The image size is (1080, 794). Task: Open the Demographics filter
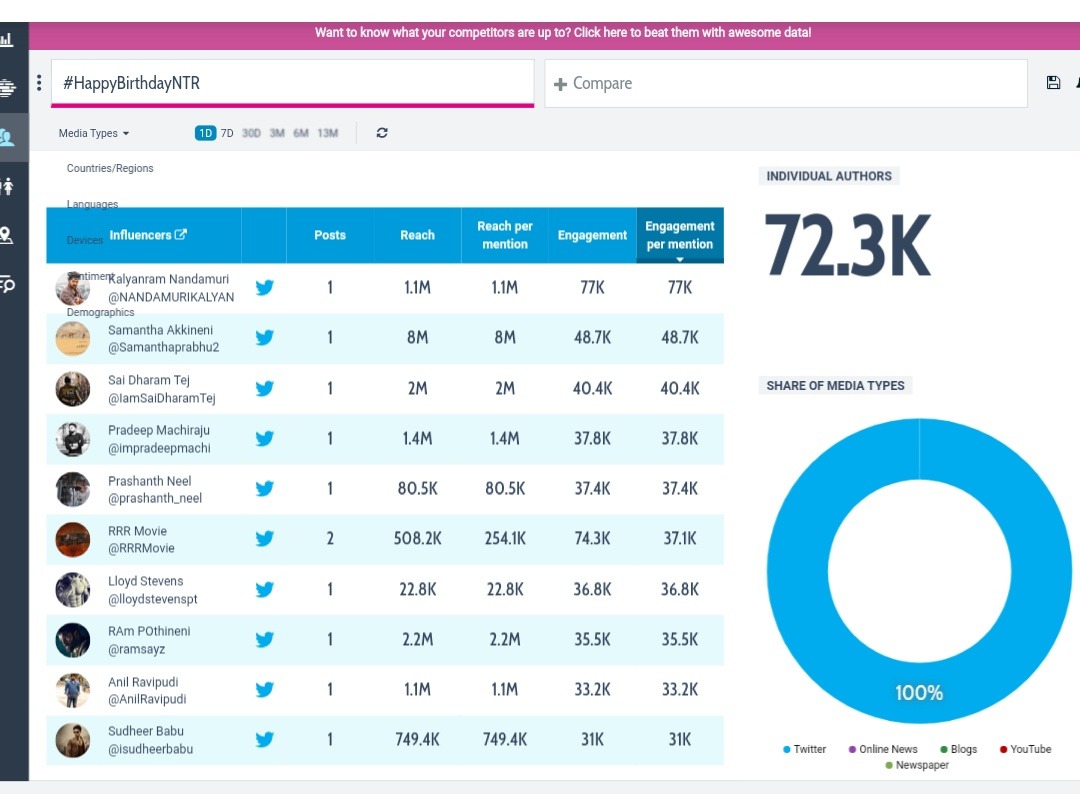coord(101,312)
